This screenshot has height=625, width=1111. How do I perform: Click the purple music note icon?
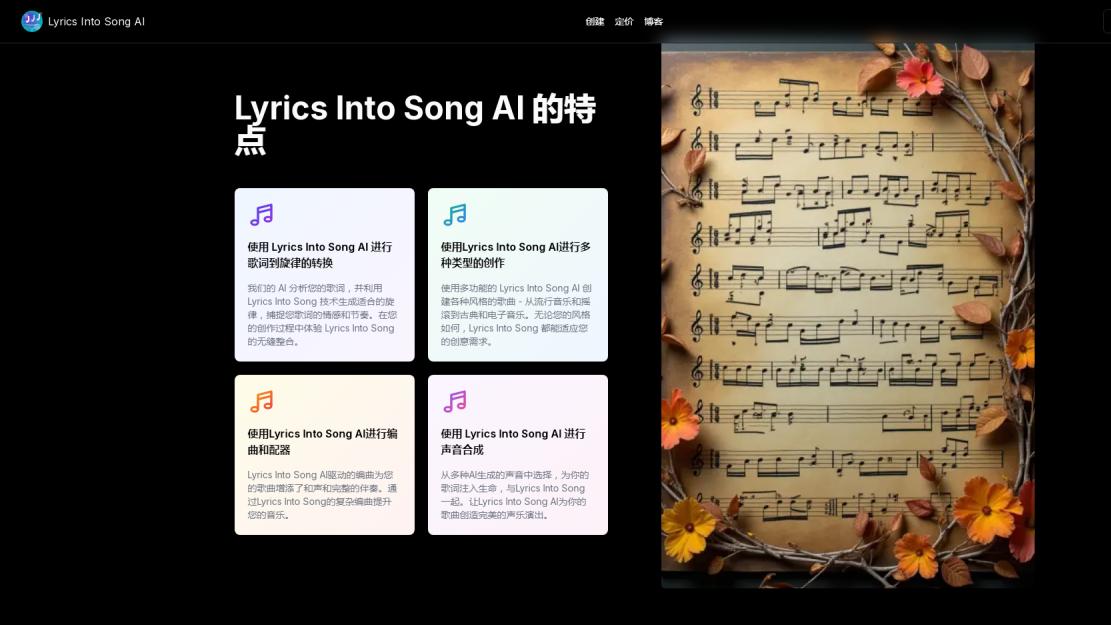click(261, 215)
